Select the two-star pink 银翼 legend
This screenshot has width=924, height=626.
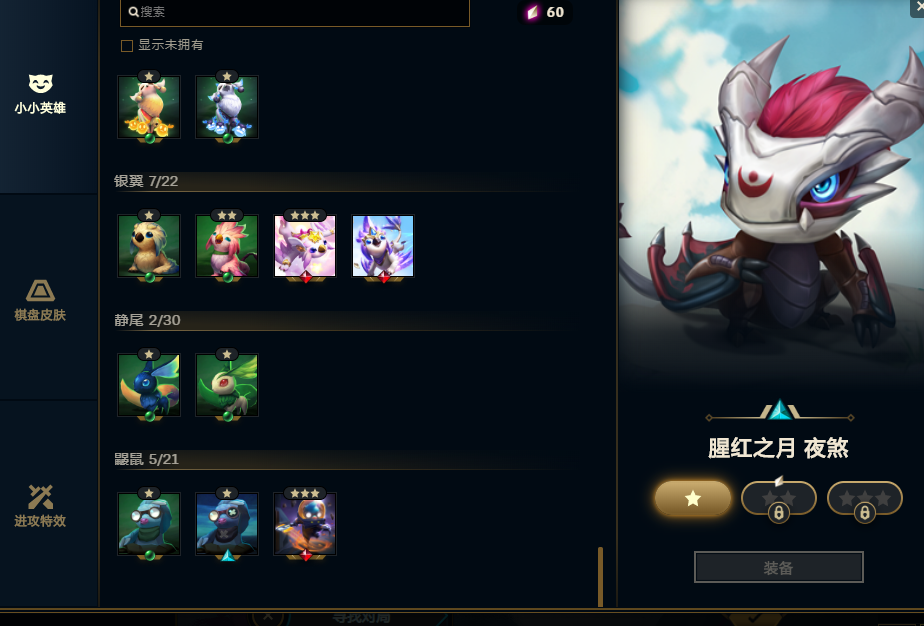point(227,246)
